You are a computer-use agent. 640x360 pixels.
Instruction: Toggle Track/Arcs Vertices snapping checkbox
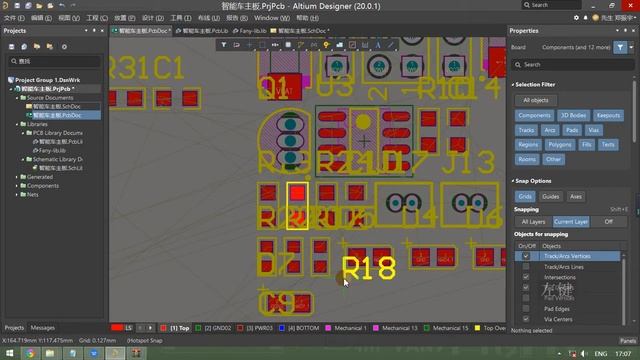[526, 256]
